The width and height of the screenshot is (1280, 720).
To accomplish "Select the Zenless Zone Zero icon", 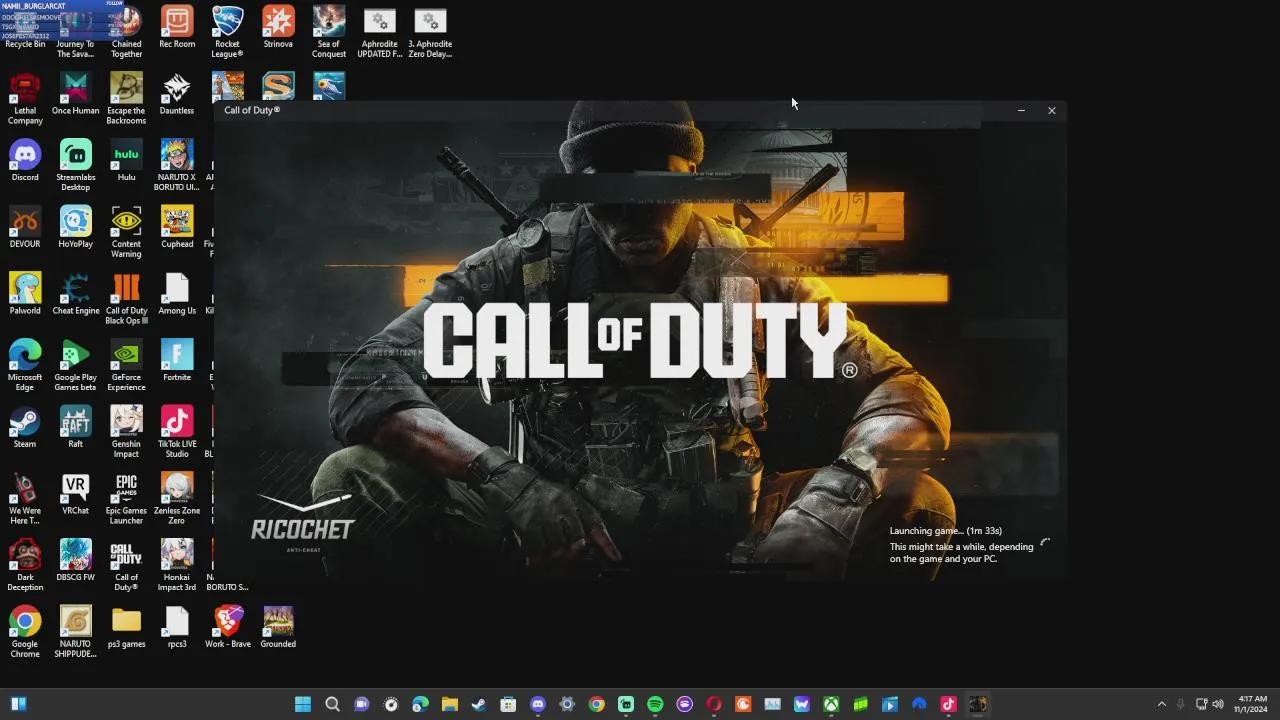I will click(177, 498).
